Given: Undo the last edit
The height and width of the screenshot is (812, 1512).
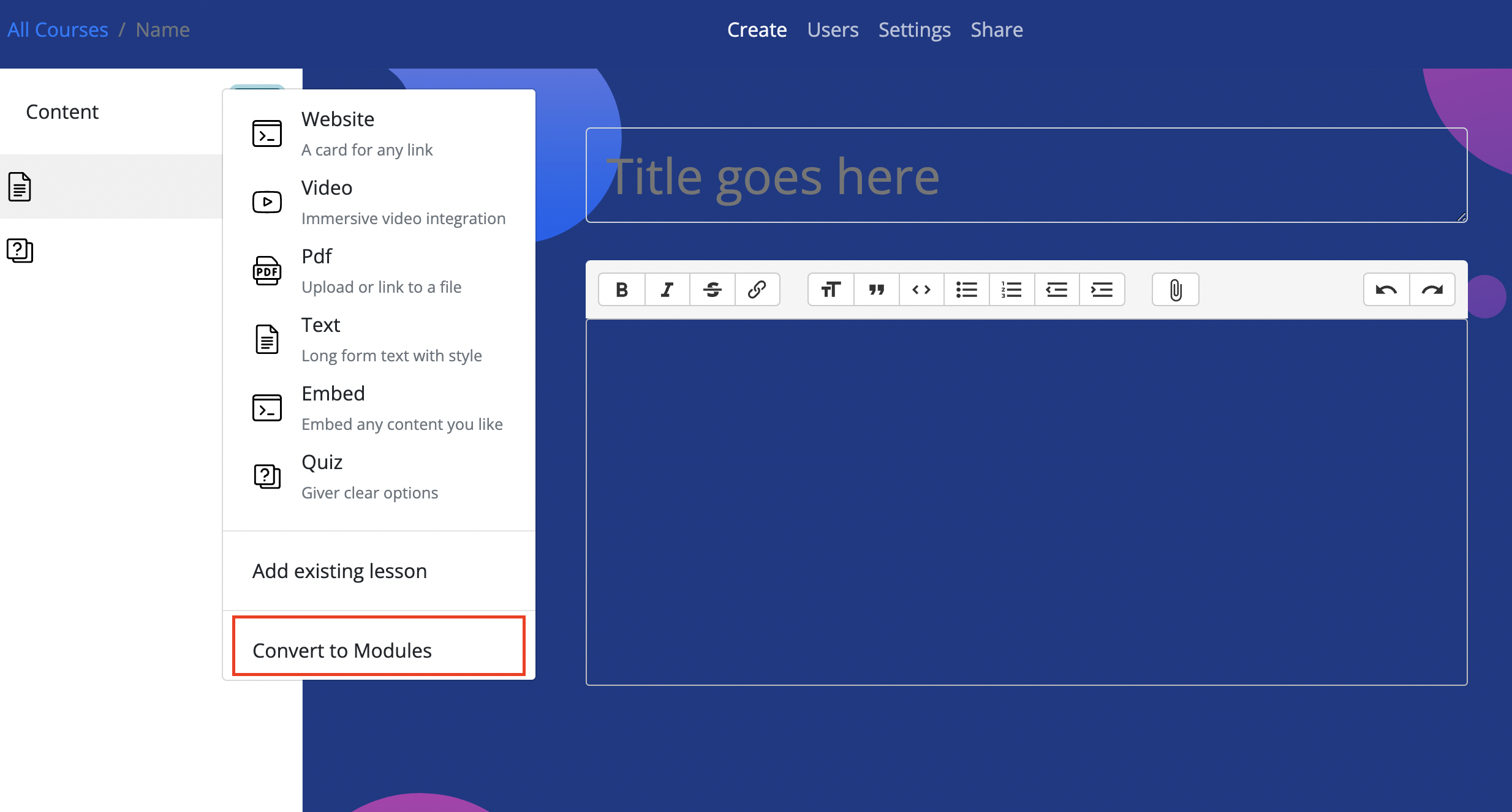Looking at the screenshot, I should 1386,290.
